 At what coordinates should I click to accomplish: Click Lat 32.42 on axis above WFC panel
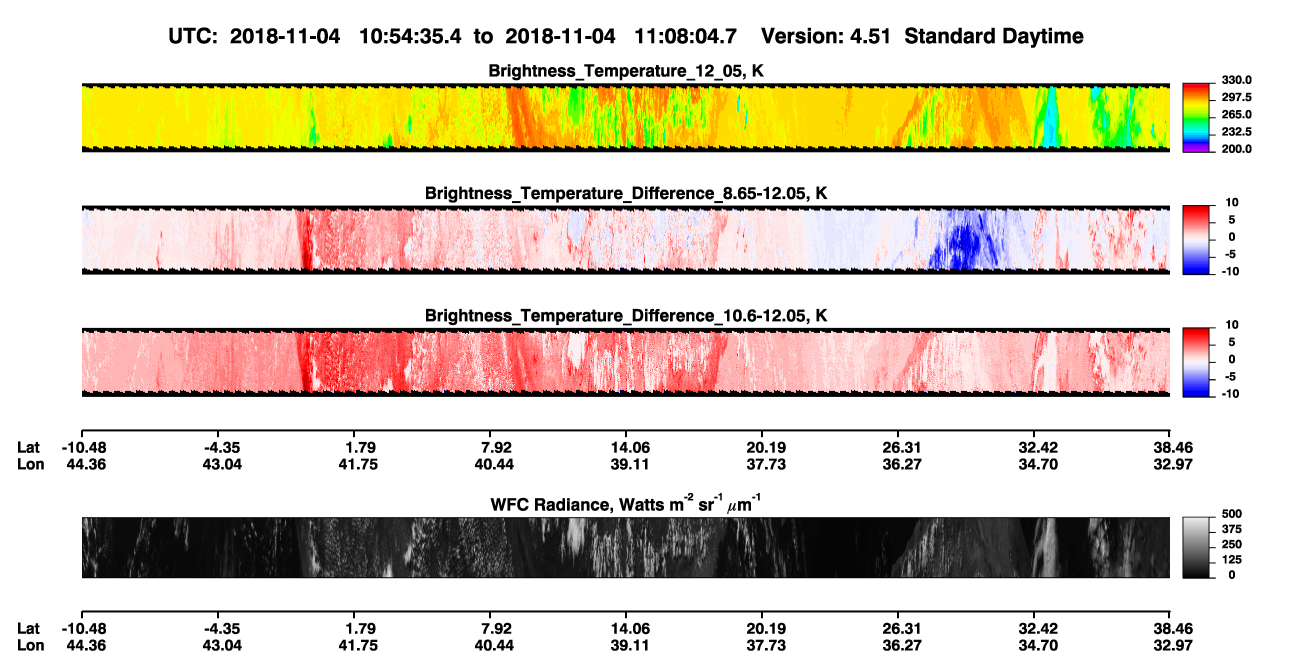tap(1036, 447)
